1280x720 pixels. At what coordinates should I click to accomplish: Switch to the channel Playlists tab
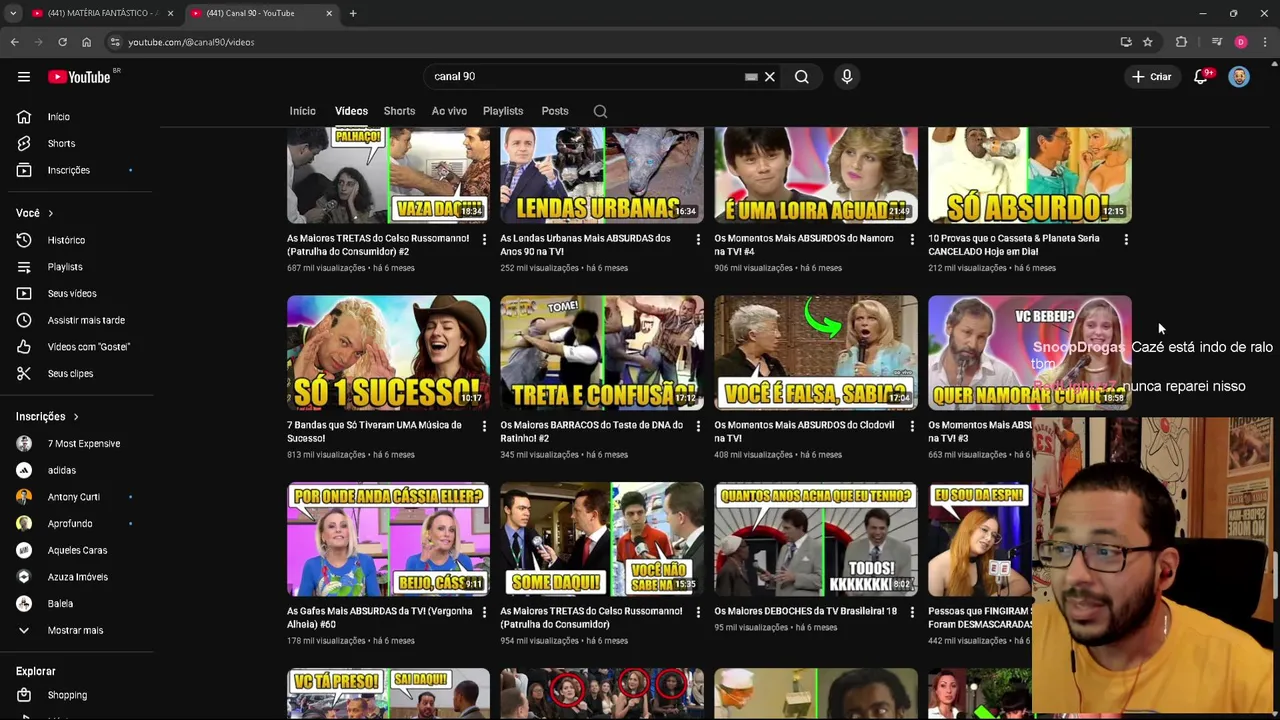coord(503,111)
